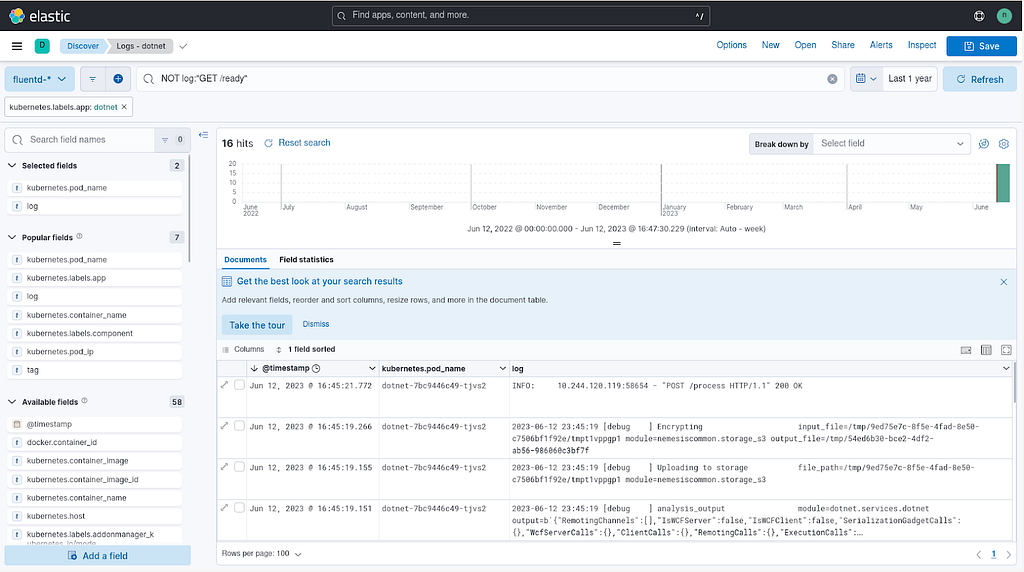Screen dimensions: 1024x572
Task: Open the Options menu
Action: [731, 45]
